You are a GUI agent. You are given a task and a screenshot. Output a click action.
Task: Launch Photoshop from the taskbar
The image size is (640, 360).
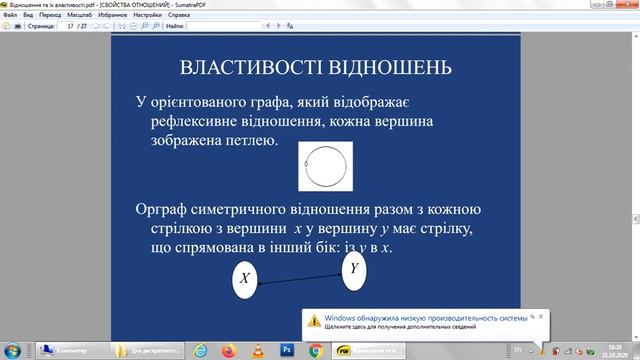click(287, 351)
